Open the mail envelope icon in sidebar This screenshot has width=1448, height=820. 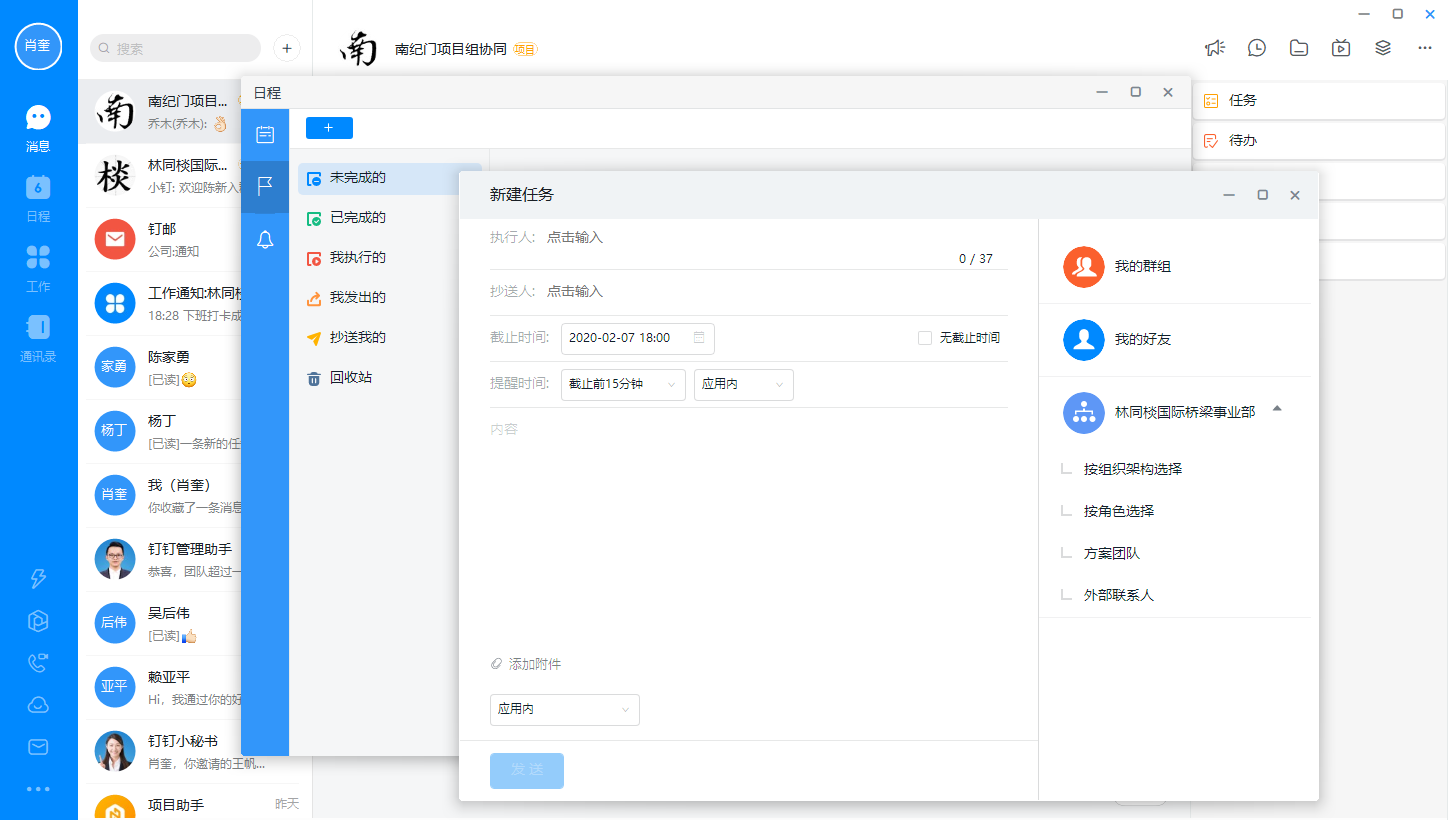pos(38,746)
